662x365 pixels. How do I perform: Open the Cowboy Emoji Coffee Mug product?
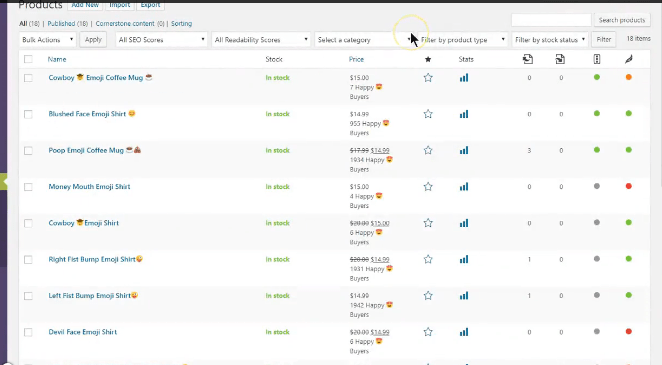coord(100,78)
